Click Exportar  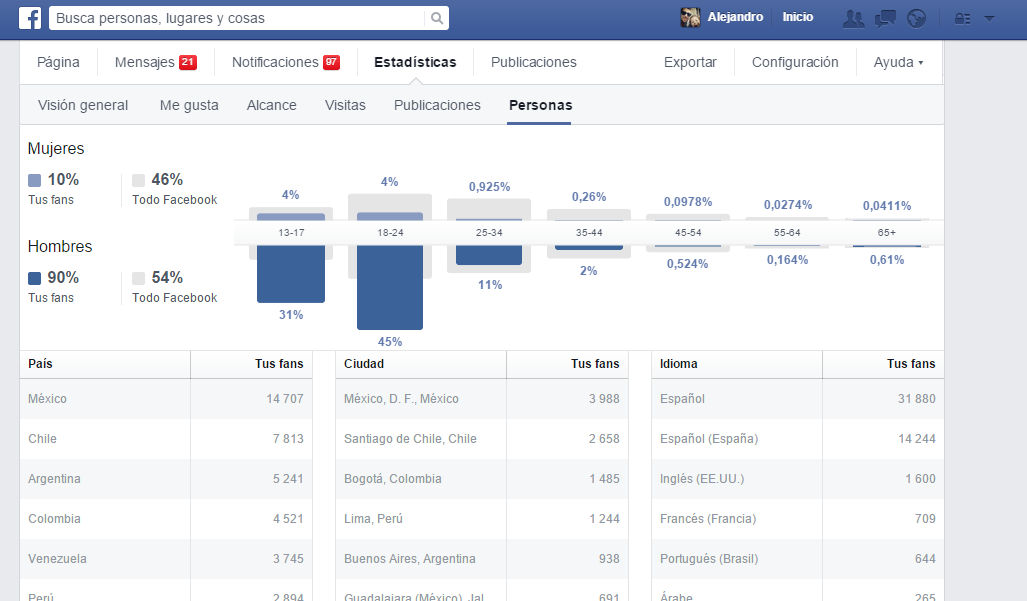click(690, 62)
